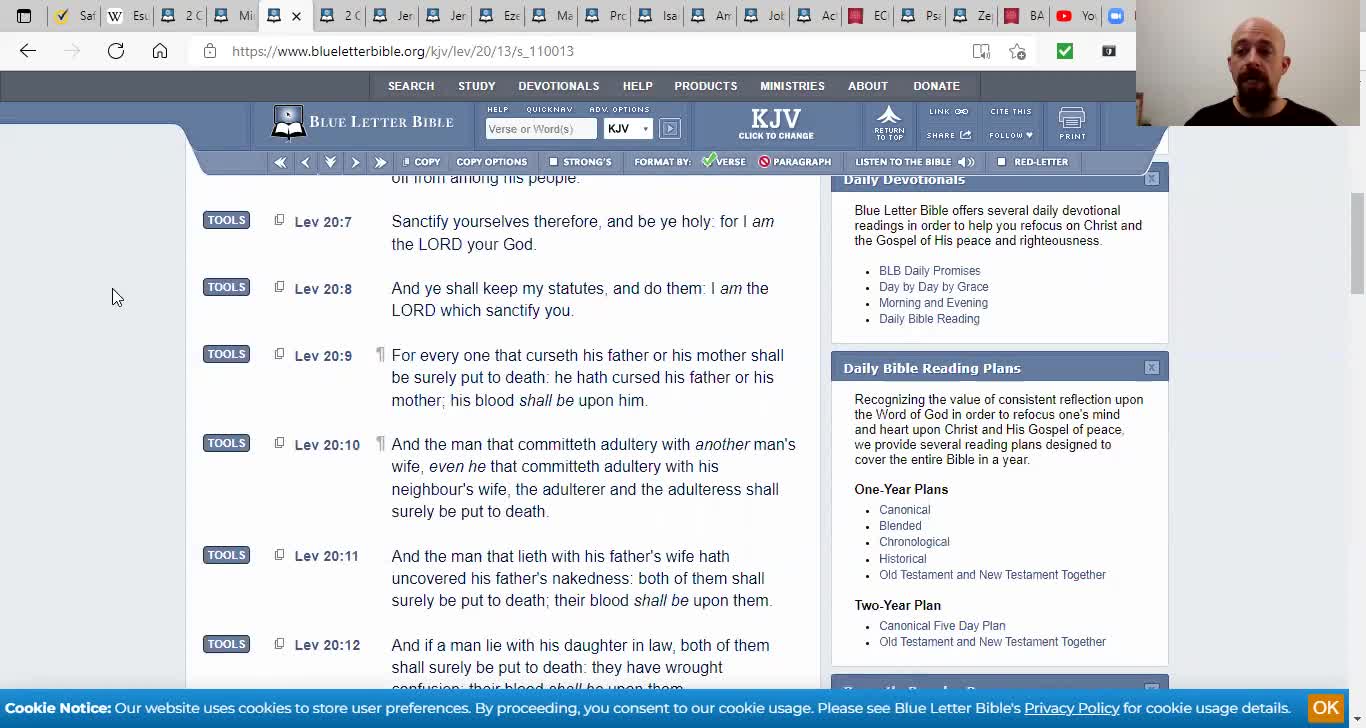Click OK on the cookie notice

pos(1326,707)
